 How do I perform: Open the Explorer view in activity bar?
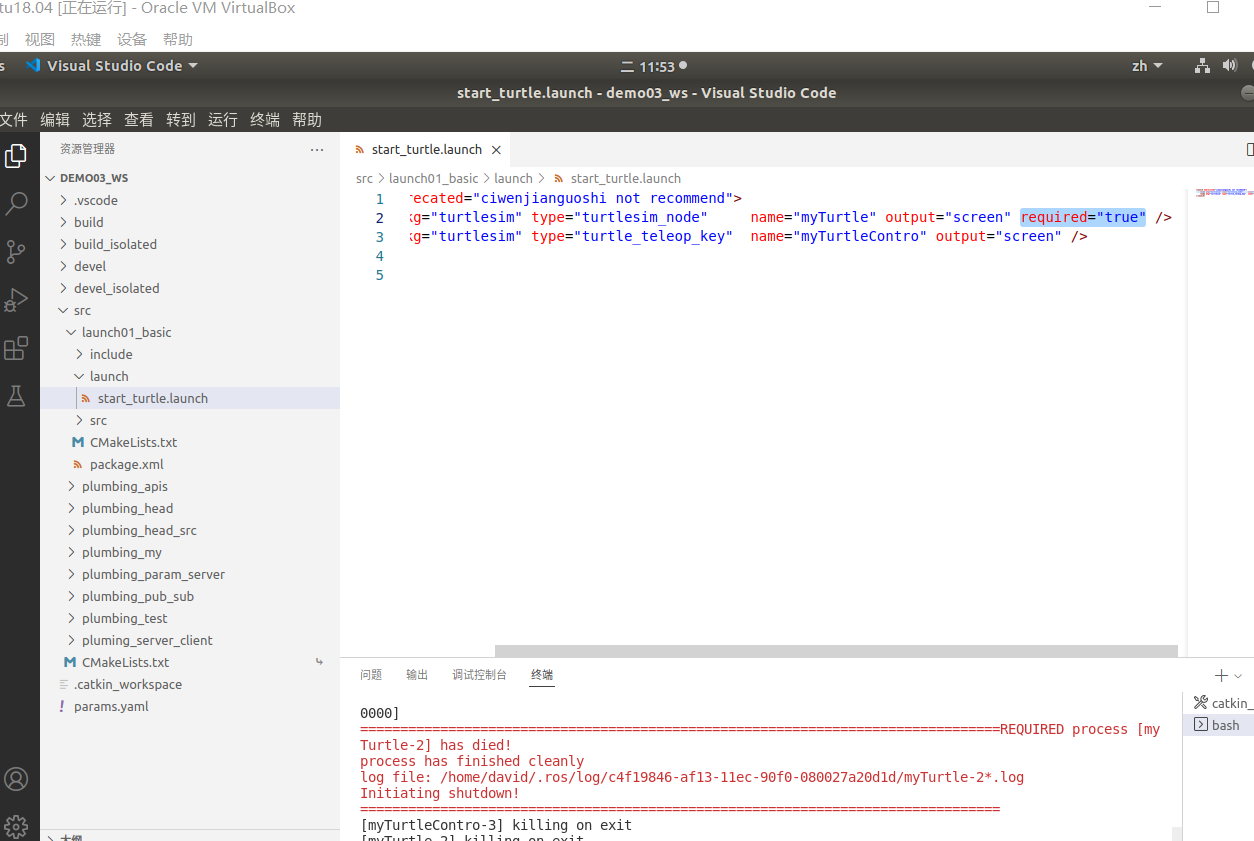click(x=16, y=156)
